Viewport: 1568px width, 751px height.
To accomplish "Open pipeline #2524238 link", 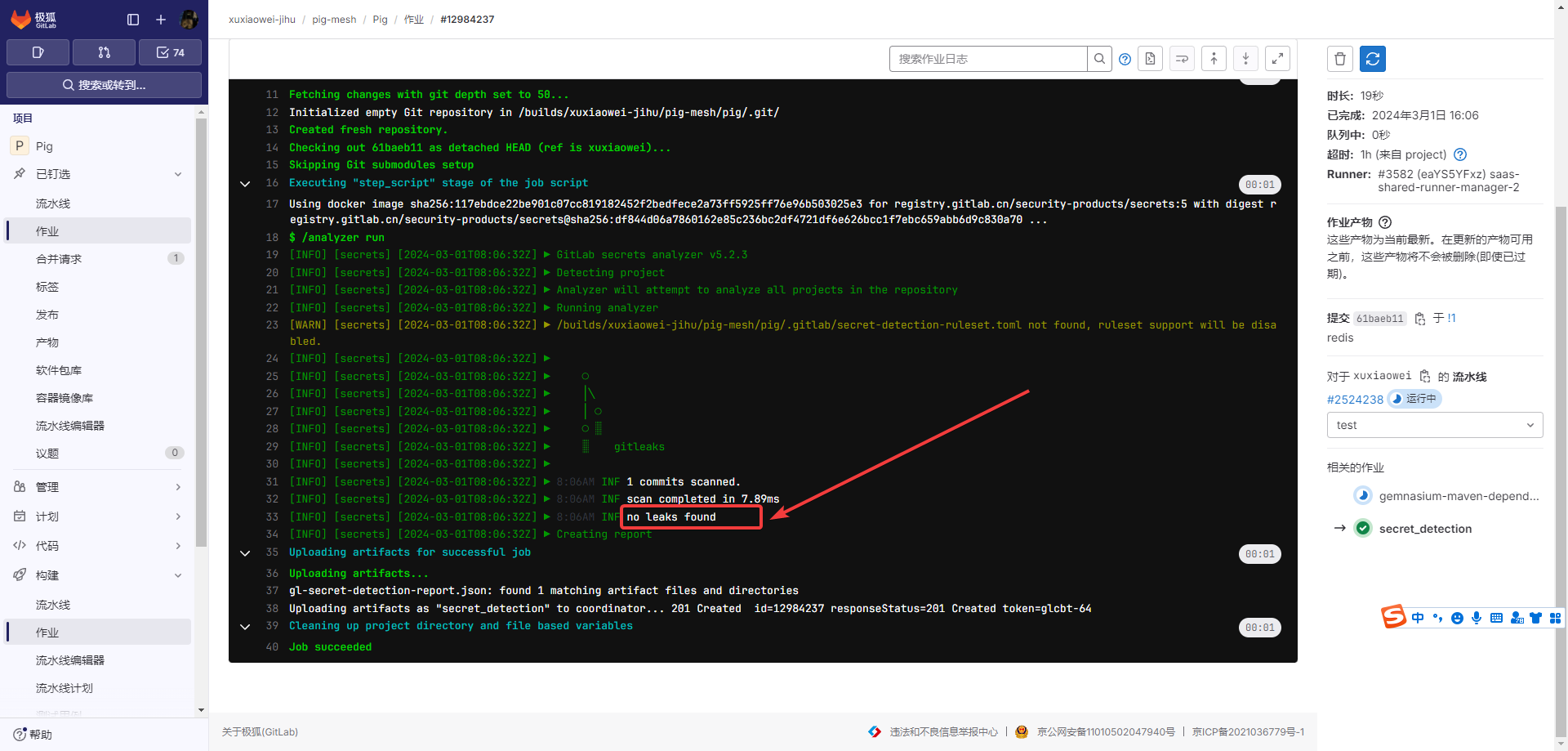I will coord(1355,400).
